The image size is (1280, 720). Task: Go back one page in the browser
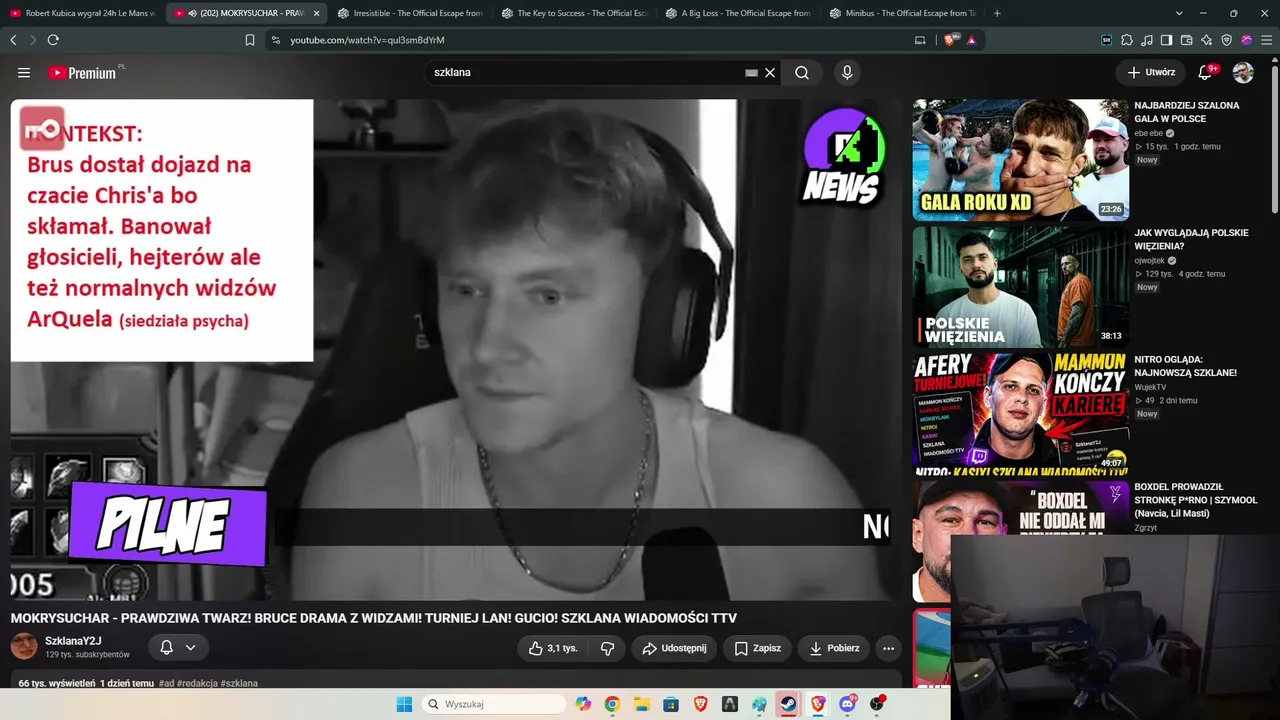coord(13,40)
